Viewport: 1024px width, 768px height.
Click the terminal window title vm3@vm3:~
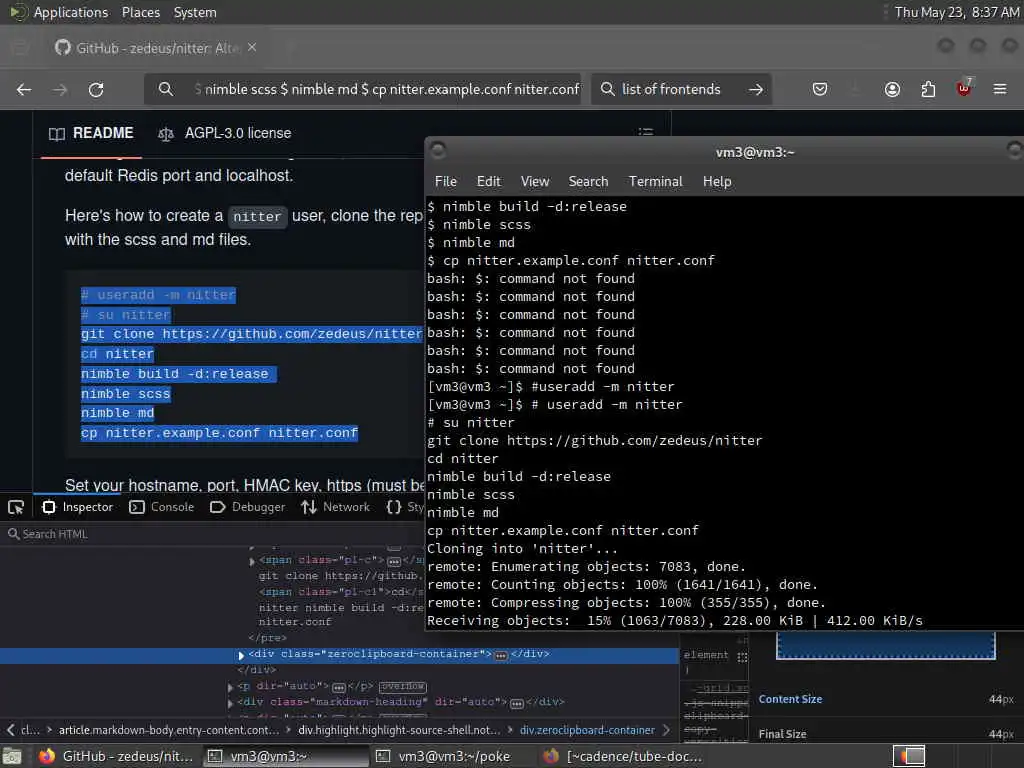[x=755, y=152]
